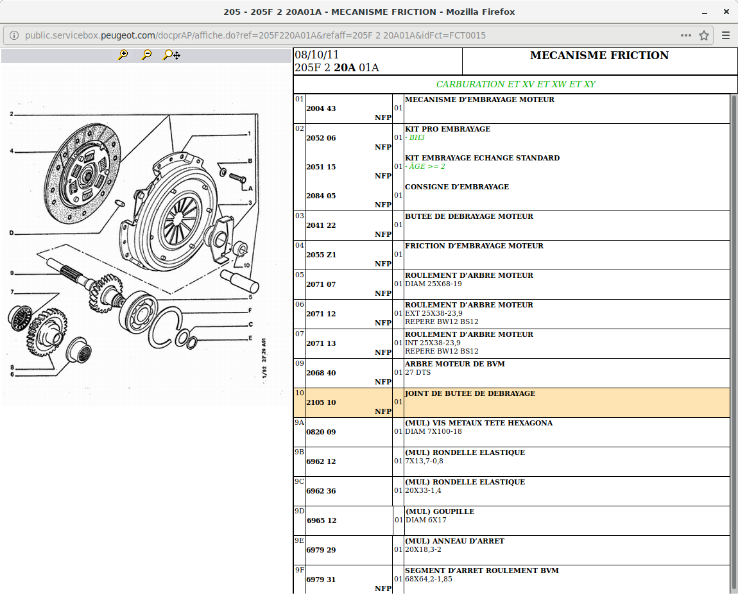Click the 205F 2 20A 01A reference

tap(337, 68)
